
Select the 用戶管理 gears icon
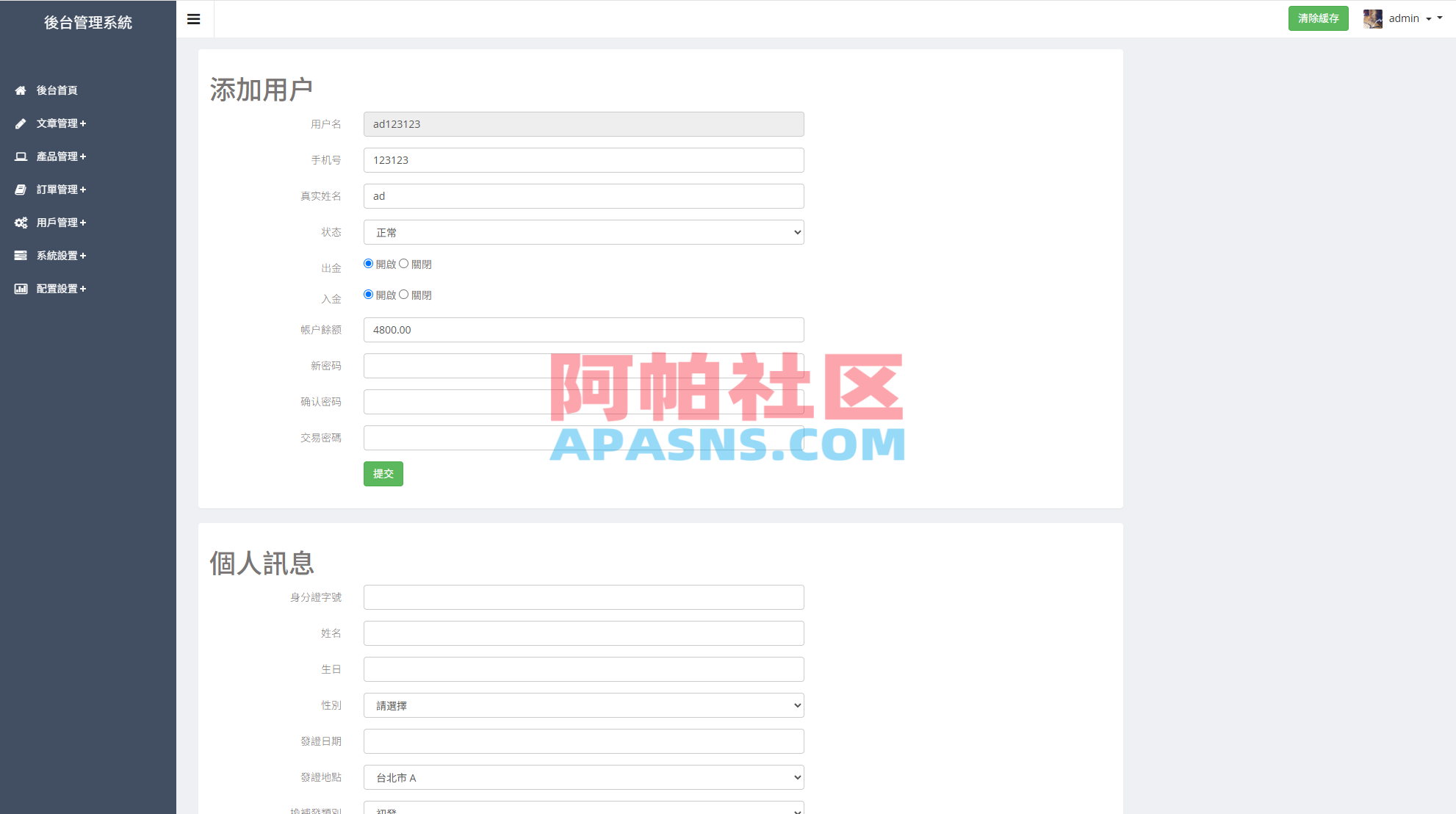(21, 222)
